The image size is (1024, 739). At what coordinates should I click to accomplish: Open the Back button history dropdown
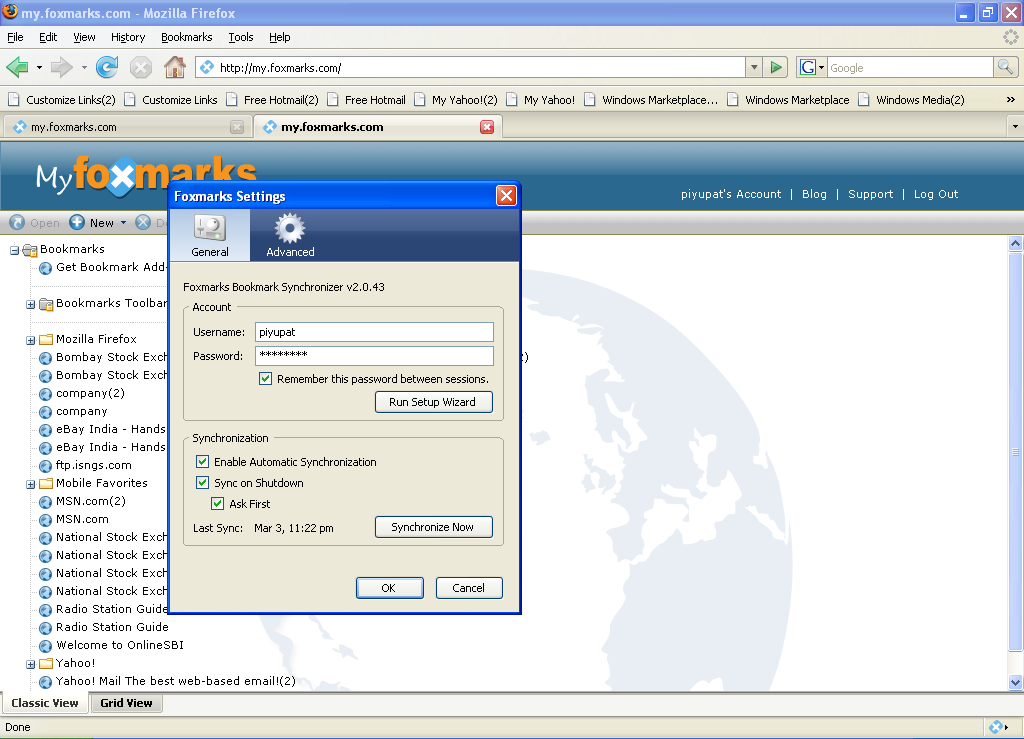point(39,67)
